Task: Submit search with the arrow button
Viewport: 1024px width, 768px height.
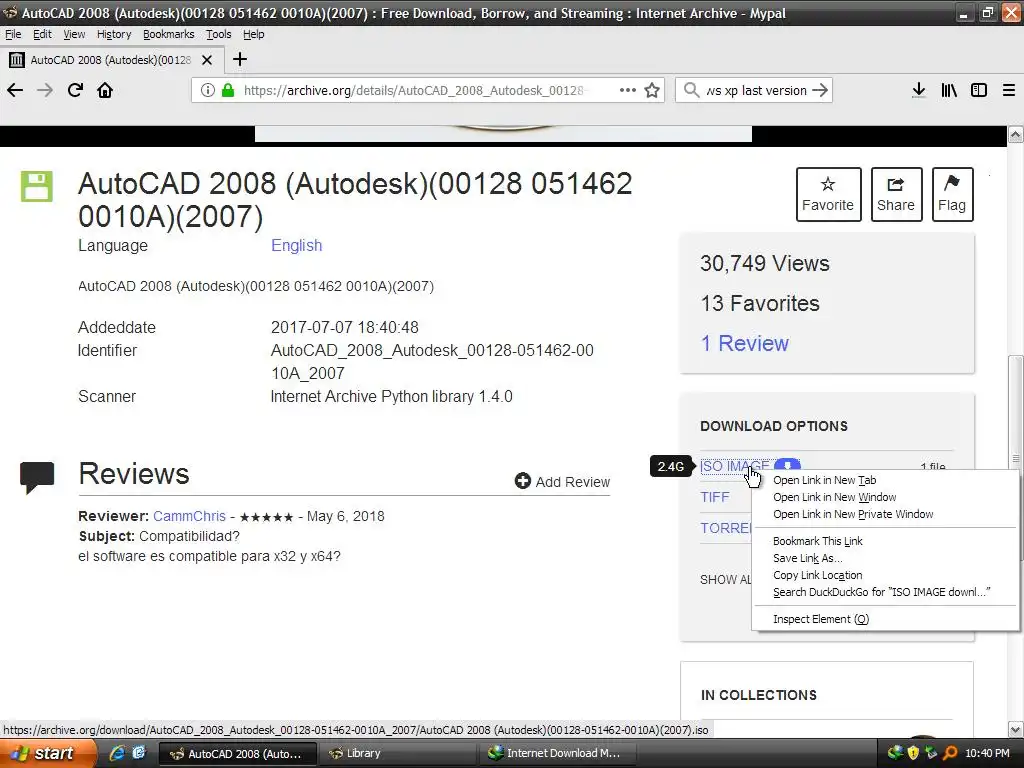Action: 820,90
